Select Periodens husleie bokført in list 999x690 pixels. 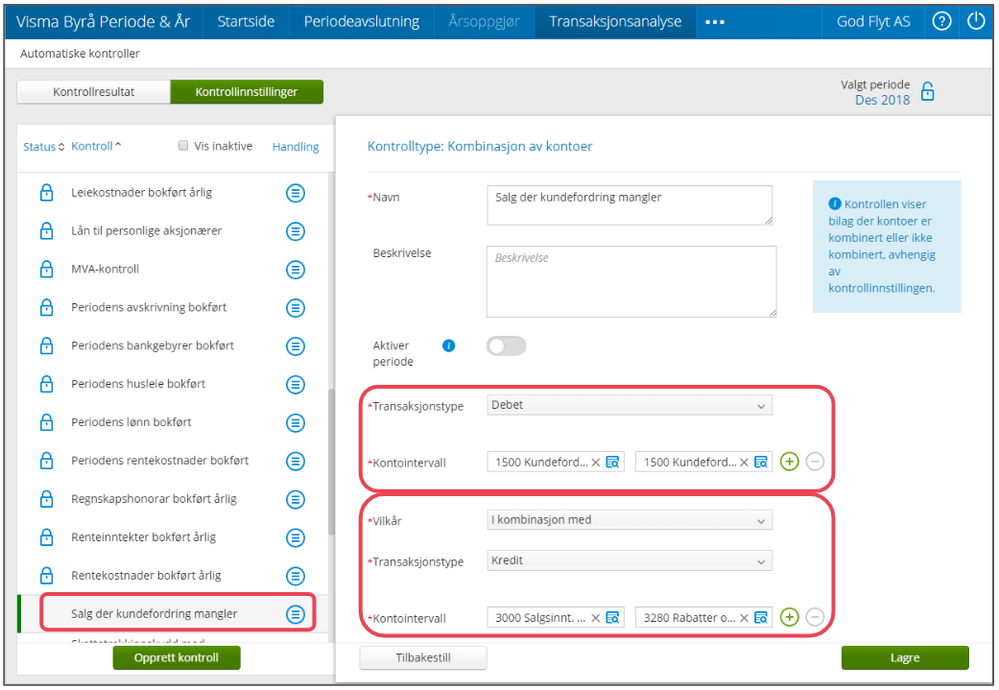[138, 384]
